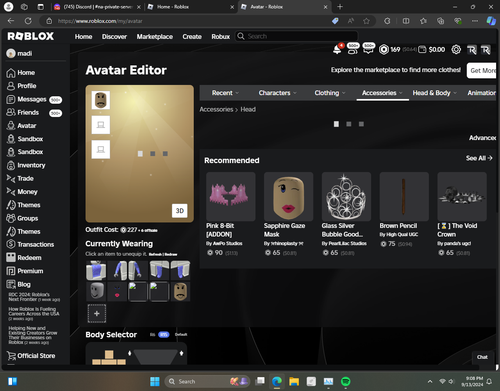Expand the Accessories dropdown tab
The height and width of the screenshot is (391, 500).
382,93
